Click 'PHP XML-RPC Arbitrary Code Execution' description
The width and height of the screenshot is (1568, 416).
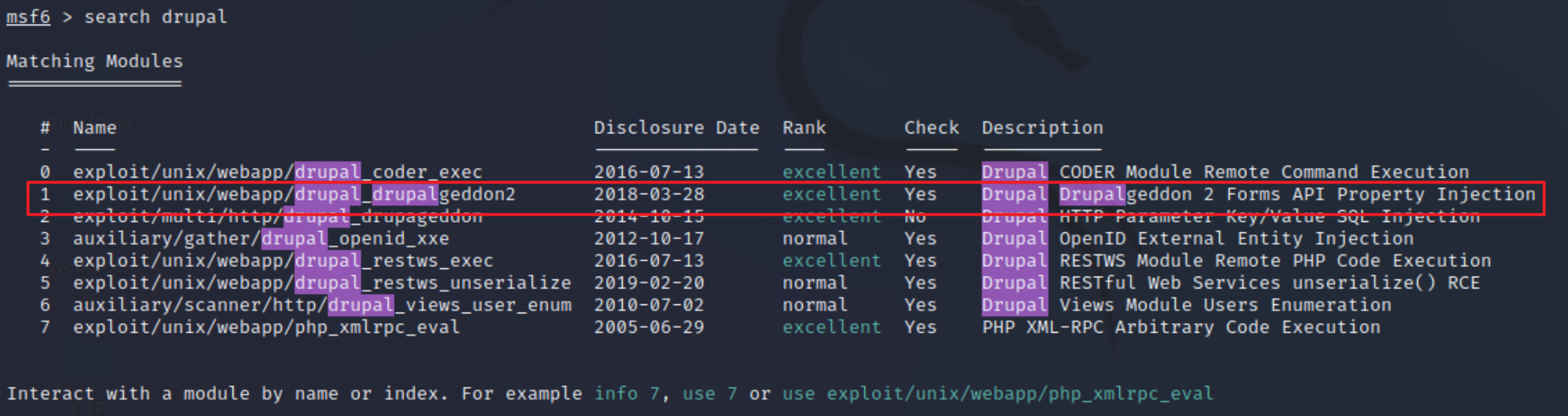click(1181, 327)
